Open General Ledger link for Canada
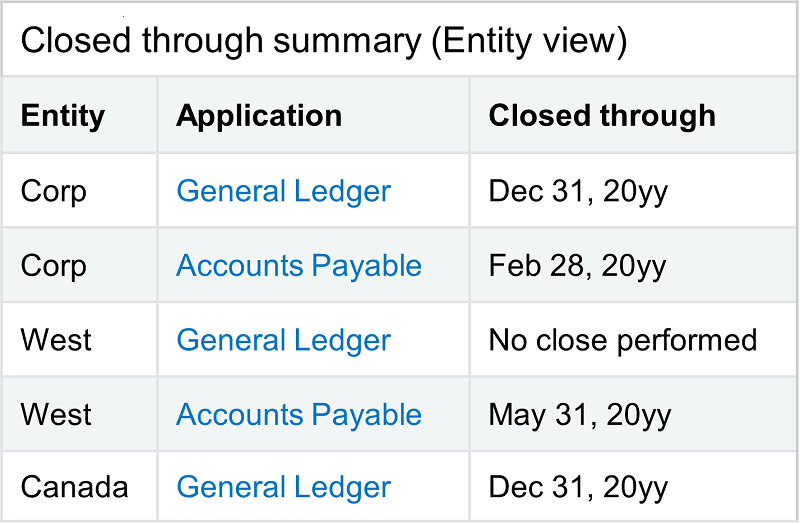The width and height of the screenshot is (800, 524). click(283, 488)
